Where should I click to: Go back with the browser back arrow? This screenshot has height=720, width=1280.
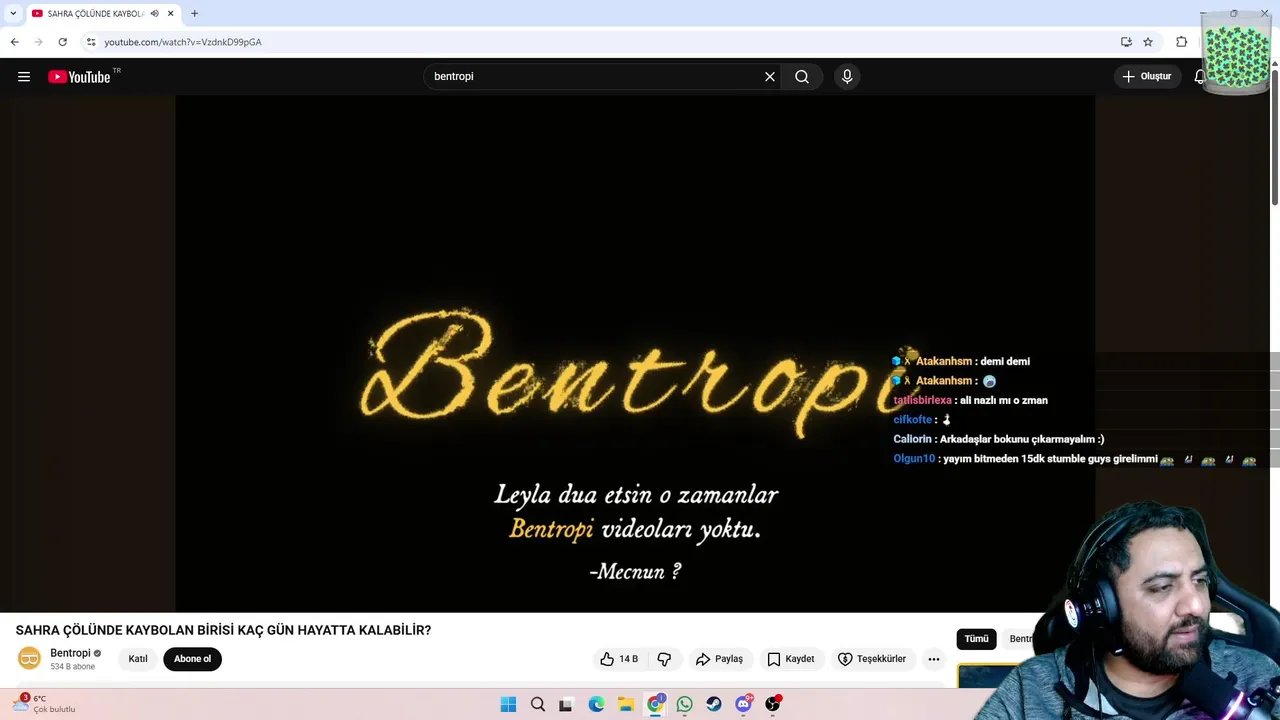(14, 42)
